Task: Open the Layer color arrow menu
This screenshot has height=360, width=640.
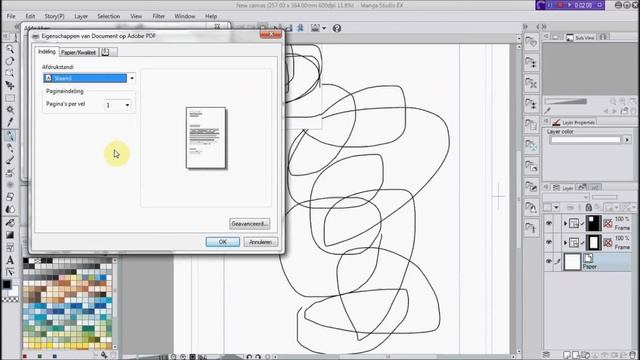Action: [627, 140]
